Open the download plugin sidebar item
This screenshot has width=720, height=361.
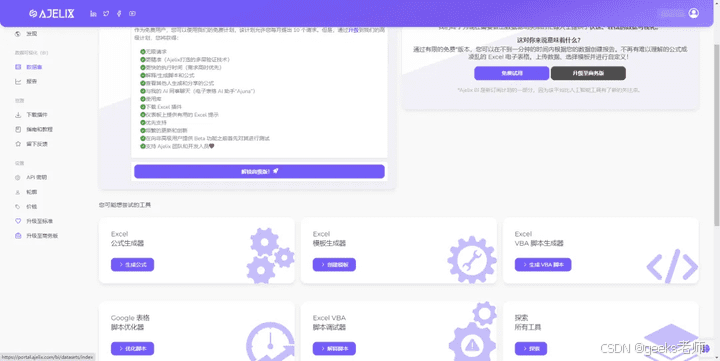tap(31, 115)
